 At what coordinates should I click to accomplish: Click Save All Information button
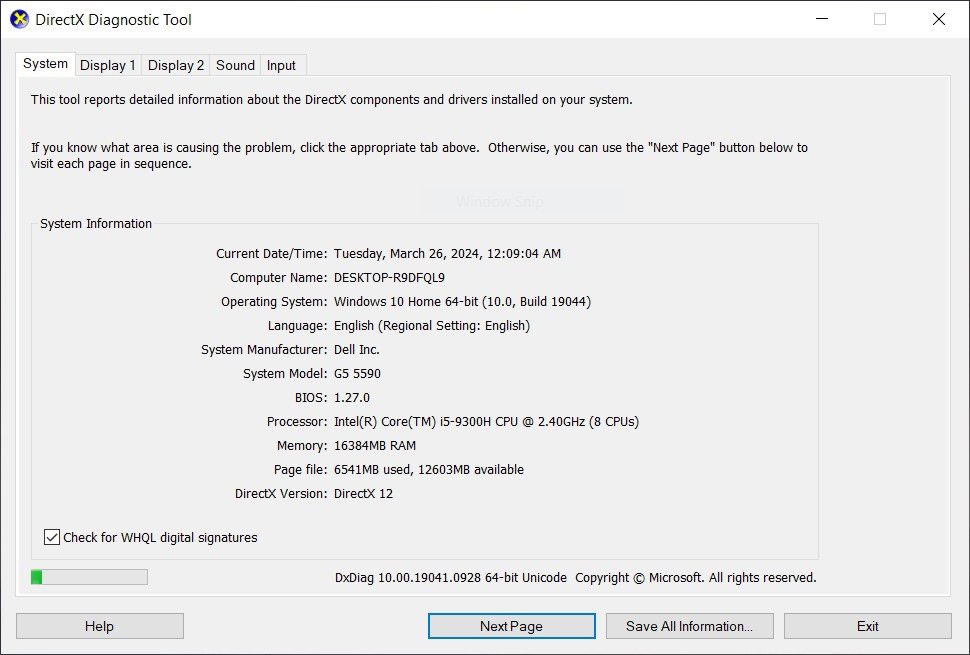(x=689, y=626)
